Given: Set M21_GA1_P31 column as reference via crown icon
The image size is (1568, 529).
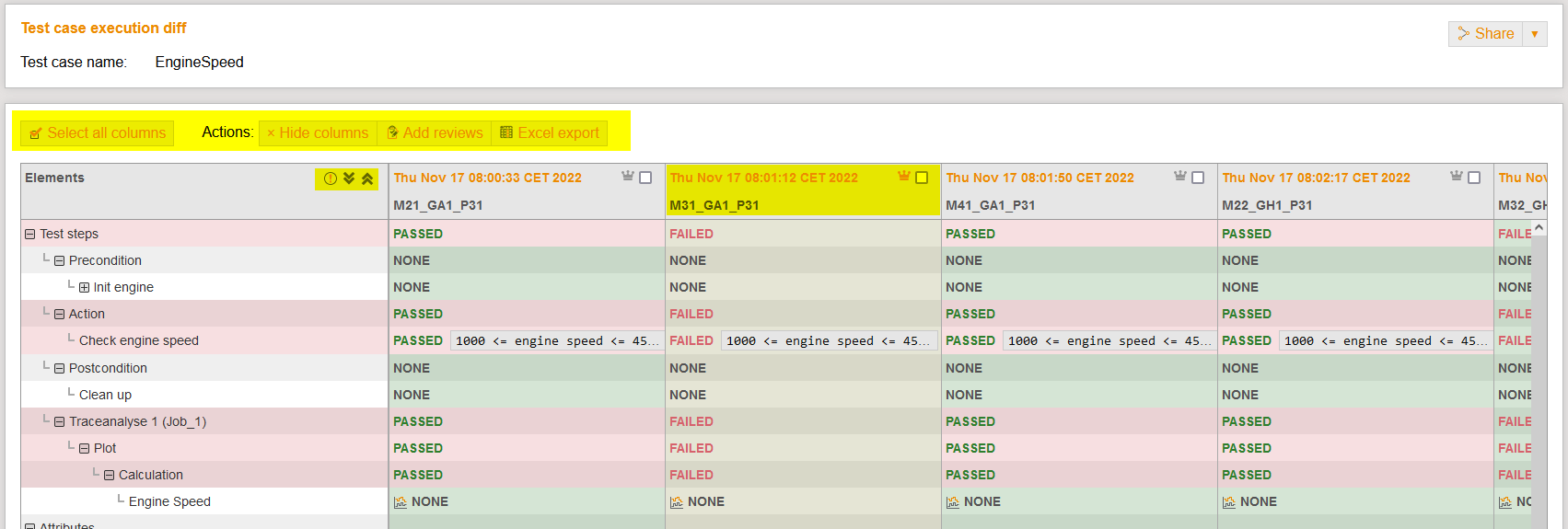Looking at the screenshot, I should tap(628, 176).
